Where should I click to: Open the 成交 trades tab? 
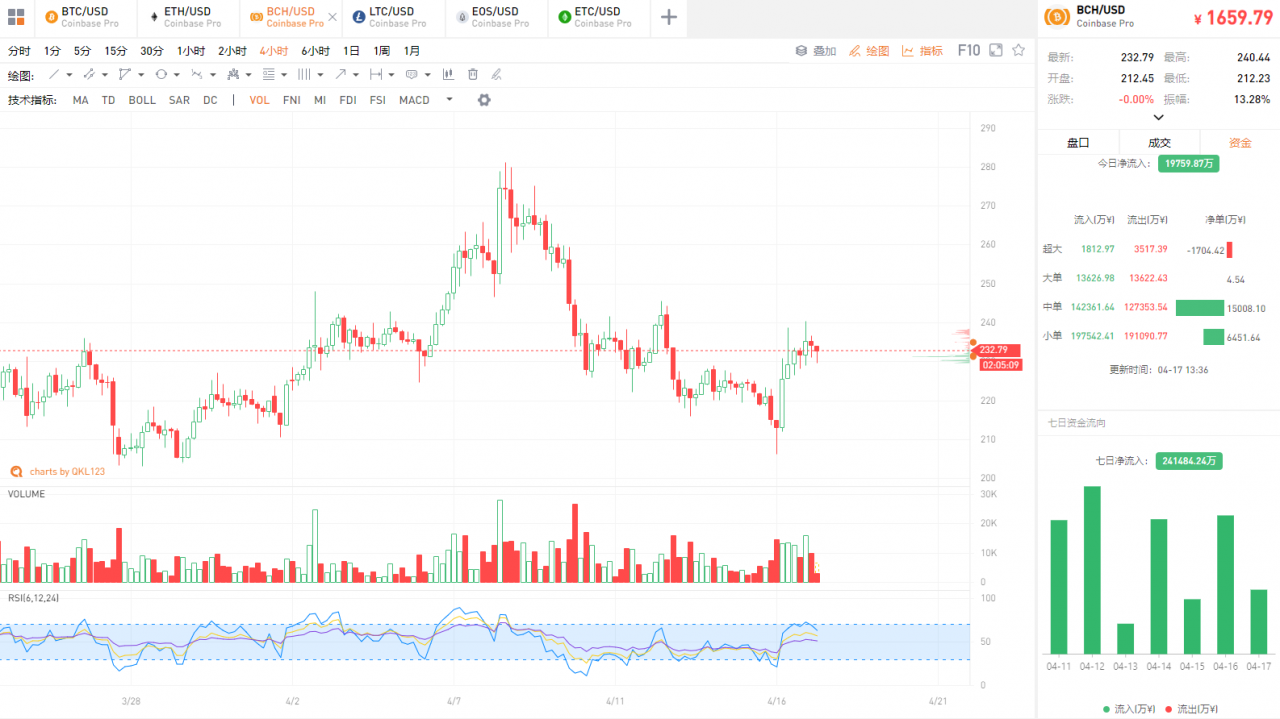point(1159,143)
